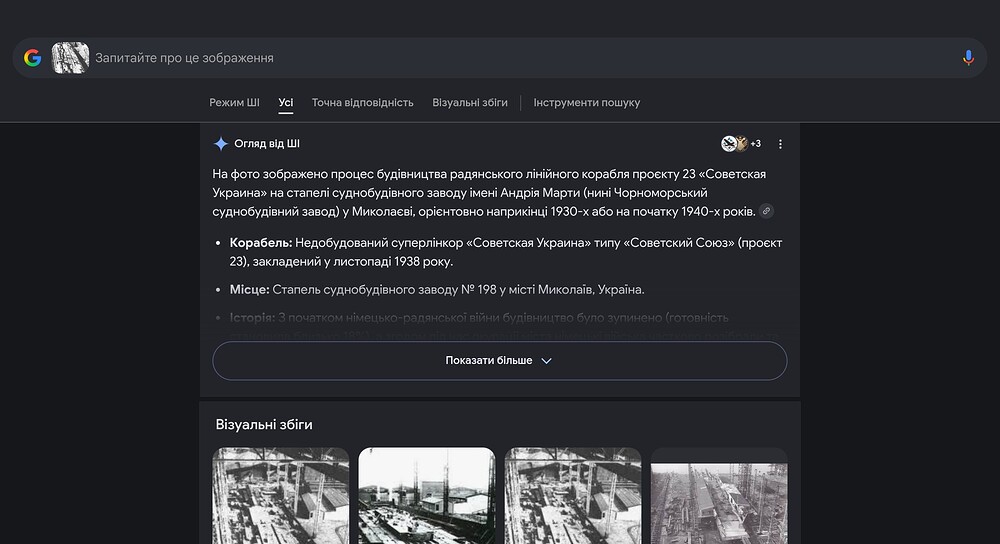Switch to the 'Режим ШІ' tab
The height and width of the screenshot is (544, 1000).
pyautogui.click(x=234, y=103)
